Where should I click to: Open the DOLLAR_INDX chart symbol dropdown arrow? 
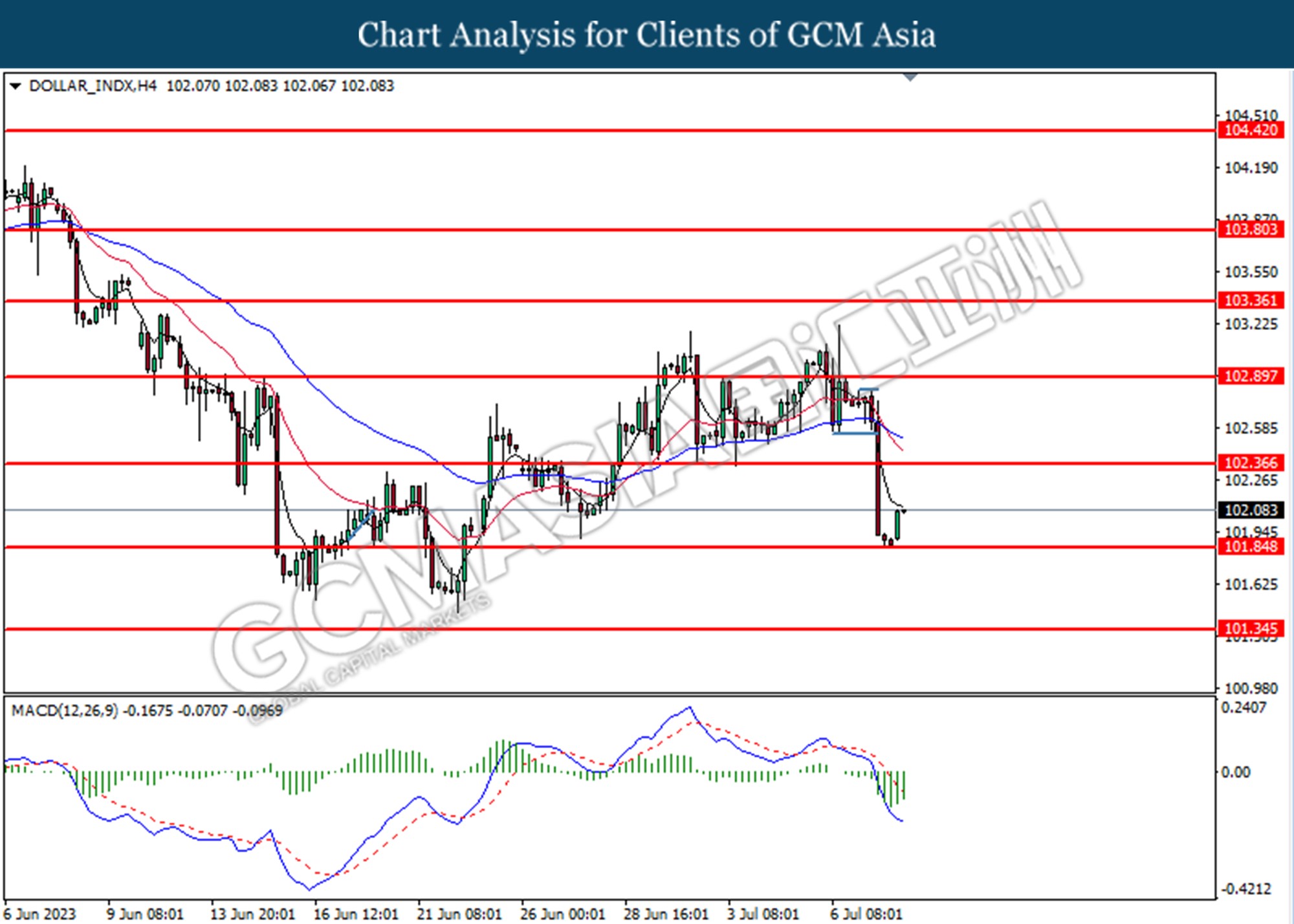click(16, 86)
